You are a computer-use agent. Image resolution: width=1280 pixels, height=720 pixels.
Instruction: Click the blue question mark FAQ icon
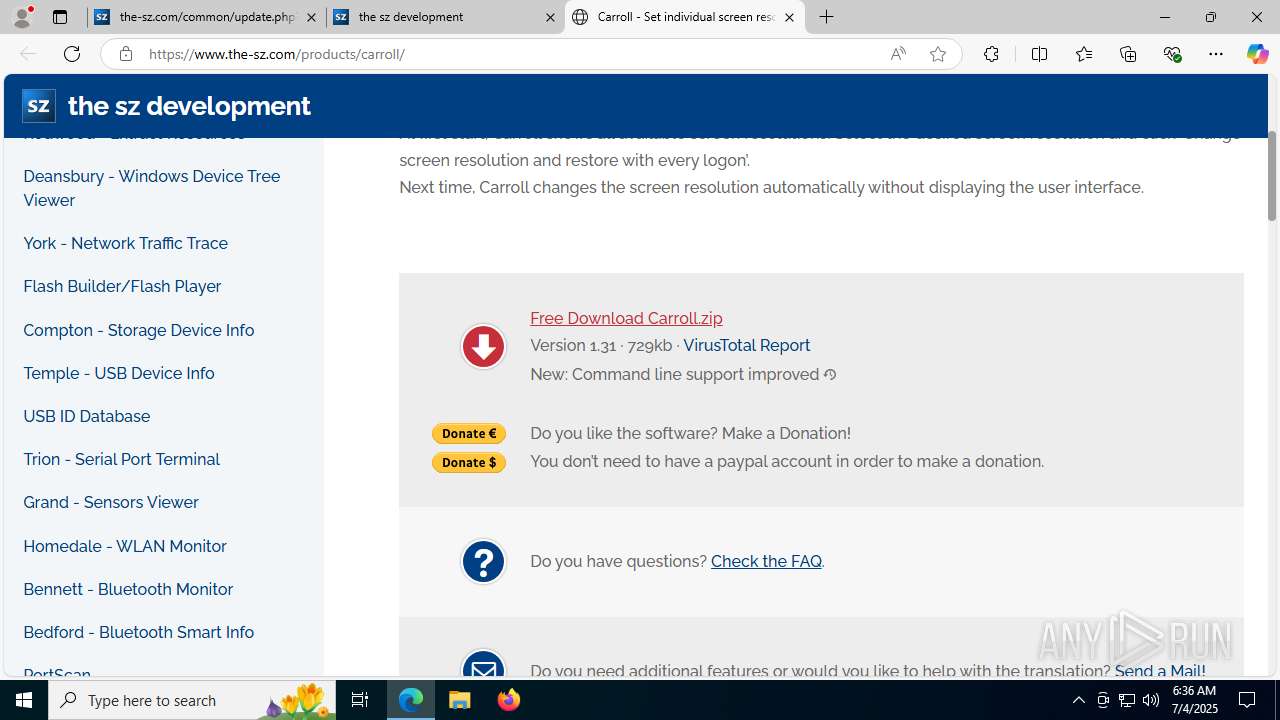click(x=483, y=562)
